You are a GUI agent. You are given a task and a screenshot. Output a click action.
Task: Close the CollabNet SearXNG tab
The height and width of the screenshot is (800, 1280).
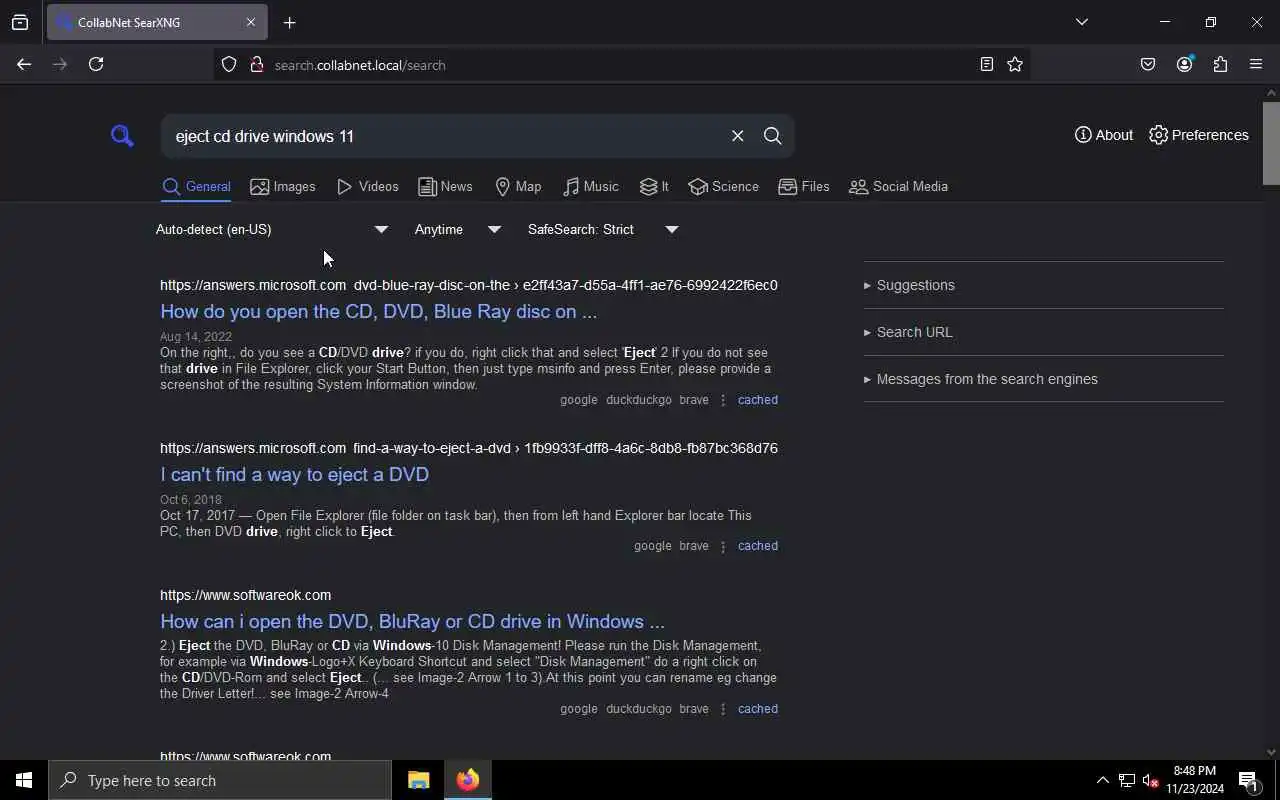[251, 22]
